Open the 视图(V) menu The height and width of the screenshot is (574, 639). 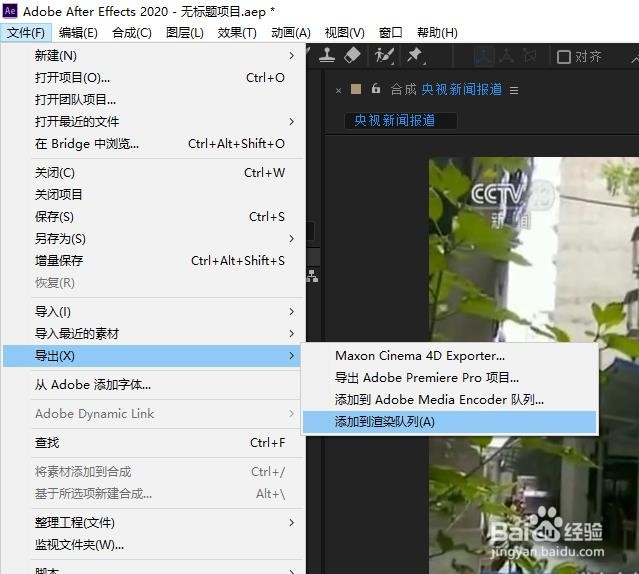point(344,33)
